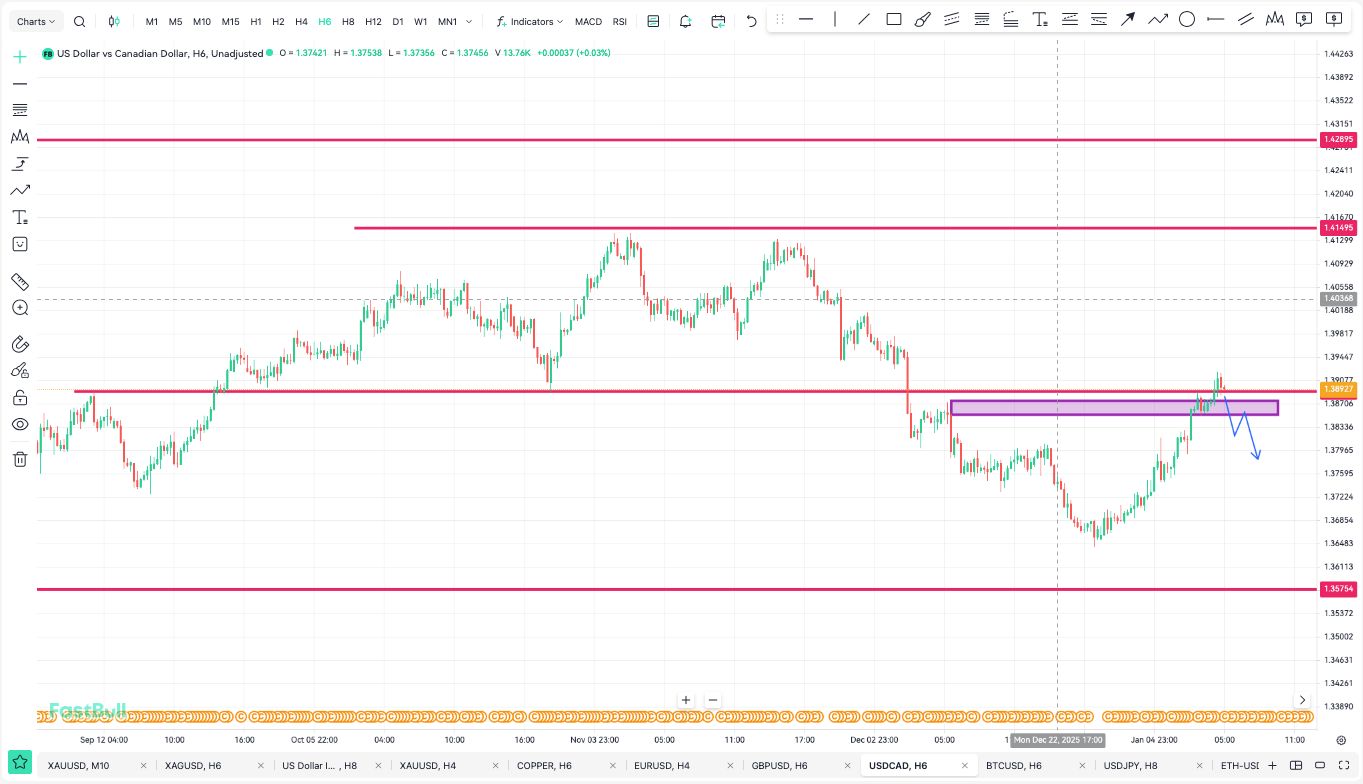Click the undo arrow icon
The width and height of the screenshot is (1363, 784).
click(x=752, y=21)
